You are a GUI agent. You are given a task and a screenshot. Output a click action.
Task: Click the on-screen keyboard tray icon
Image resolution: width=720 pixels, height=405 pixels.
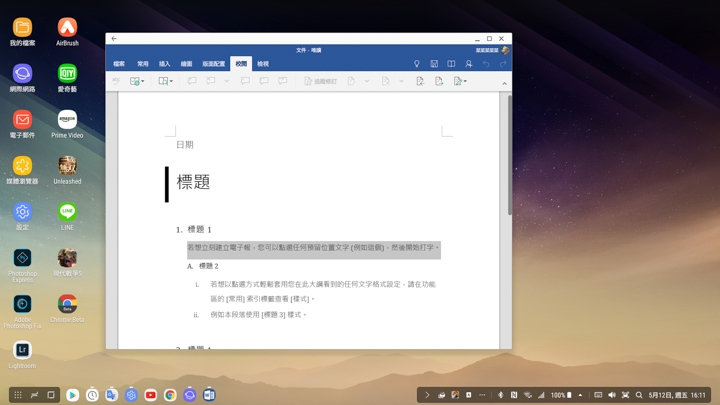(598, 395)
